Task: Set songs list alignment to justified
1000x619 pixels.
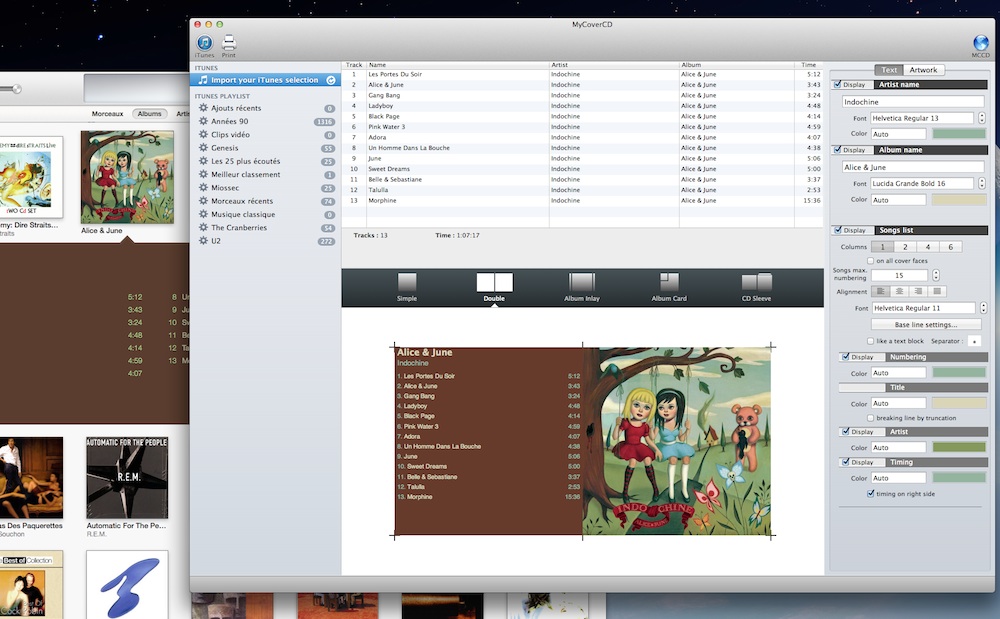Action: [938, 291]
